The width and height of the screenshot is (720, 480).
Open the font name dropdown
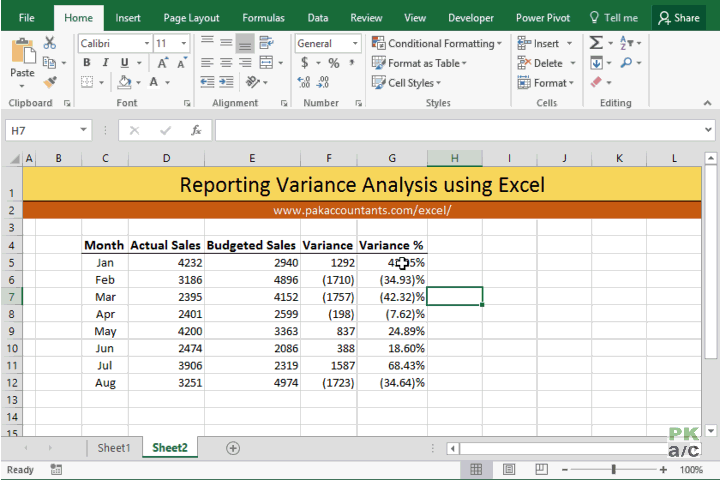coord(147,43)
